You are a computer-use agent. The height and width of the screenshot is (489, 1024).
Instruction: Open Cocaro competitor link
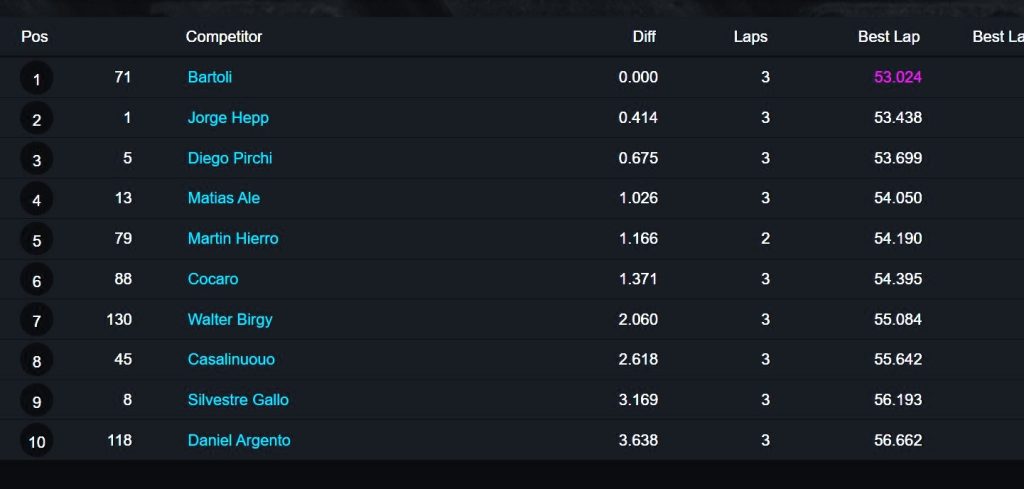click(213, 279)
